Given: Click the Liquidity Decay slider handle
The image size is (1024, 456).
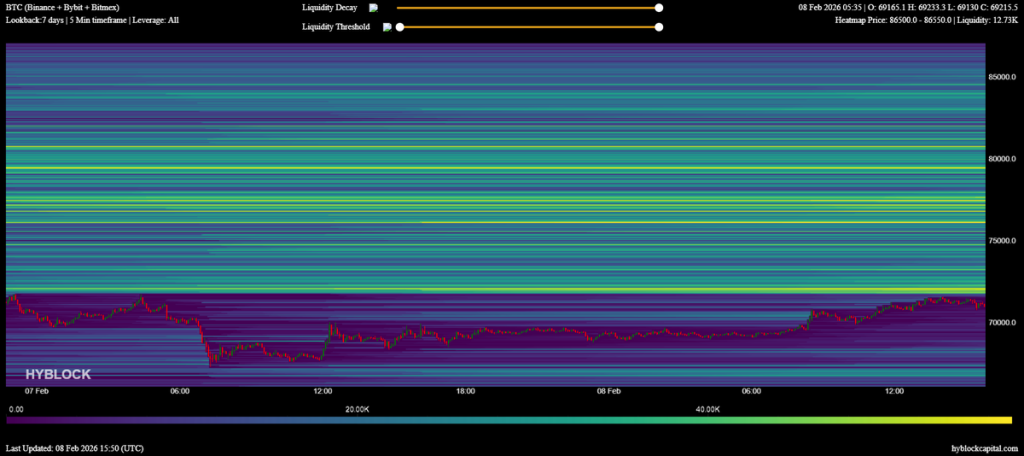Looking at the screenshot, I should click(658, 8).
